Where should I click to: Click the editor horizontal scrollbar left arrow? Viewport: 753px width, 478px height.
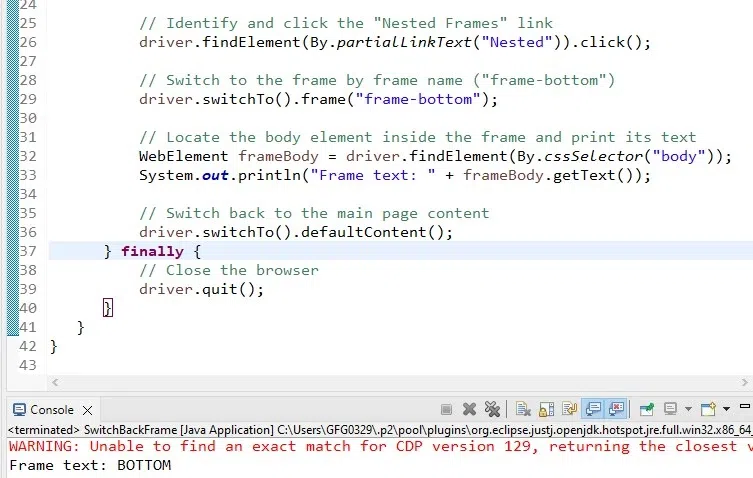point(56,382)
